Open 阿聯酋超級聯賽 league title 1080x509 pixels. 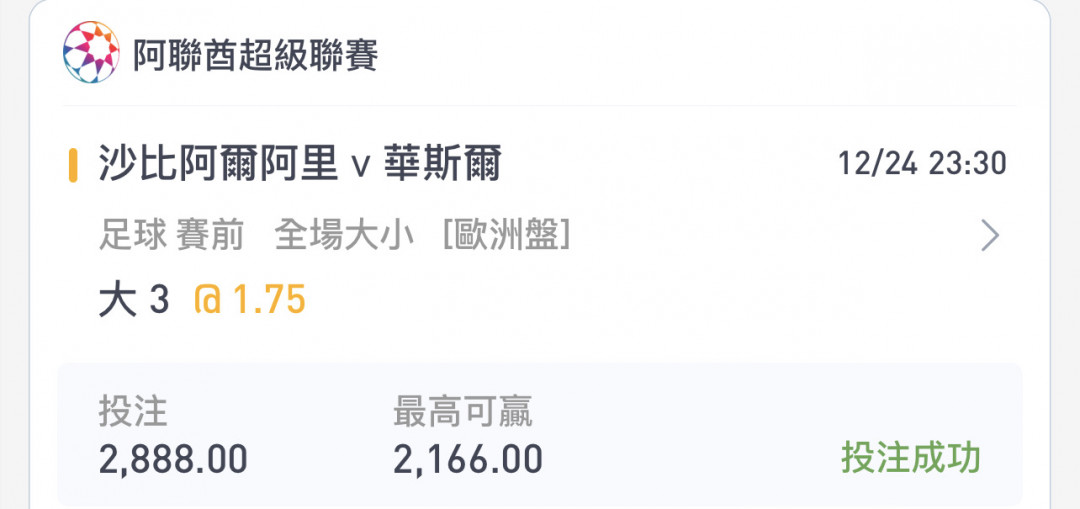(256, 55)
